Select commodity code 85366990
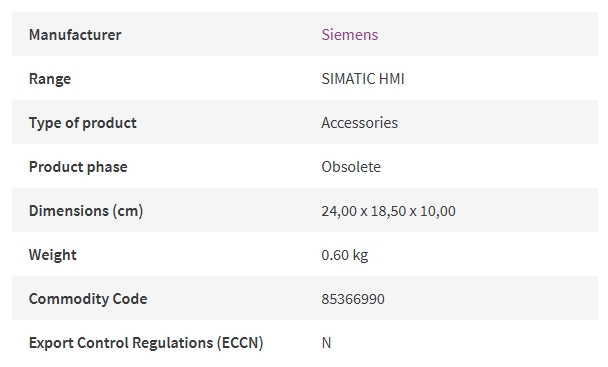This screenshot has width=608, height=367. pyautogui.click(x=353, y=299)
